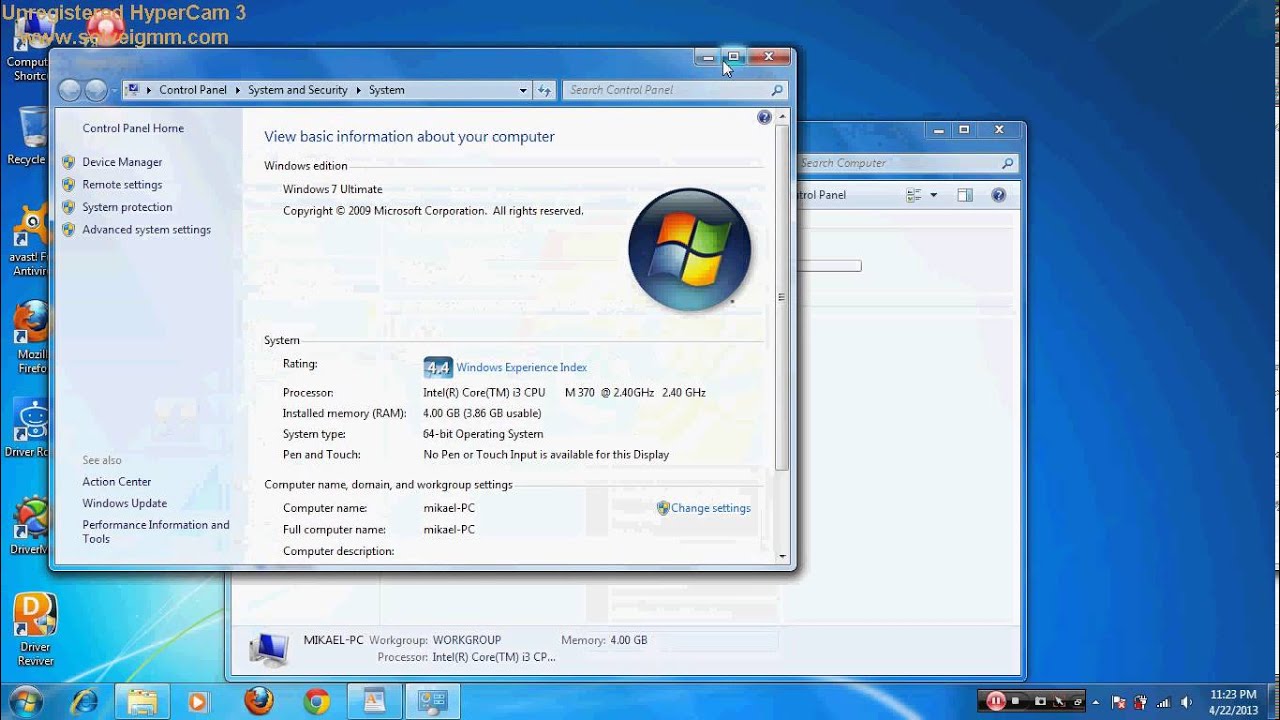This screenshot has width=1280, height=720.
Task: Open Recycle Bin on desktop
Action: [x=30, y=136]
